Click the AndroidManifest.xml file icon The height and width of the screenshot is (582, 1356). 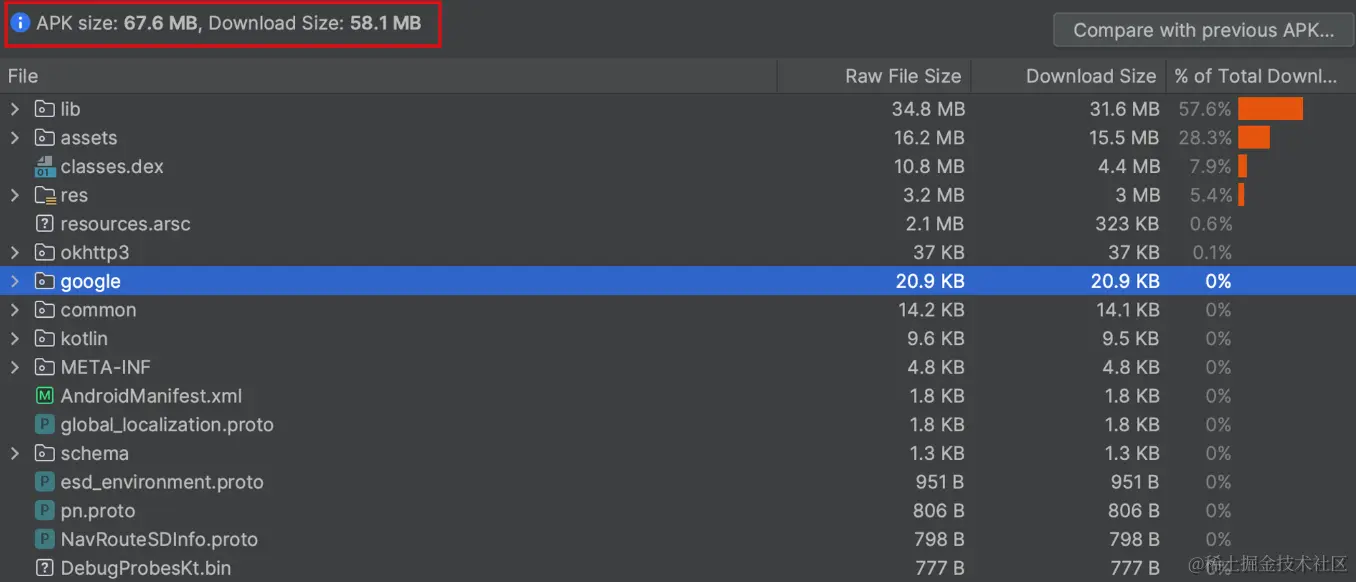[x=44, y=396]
